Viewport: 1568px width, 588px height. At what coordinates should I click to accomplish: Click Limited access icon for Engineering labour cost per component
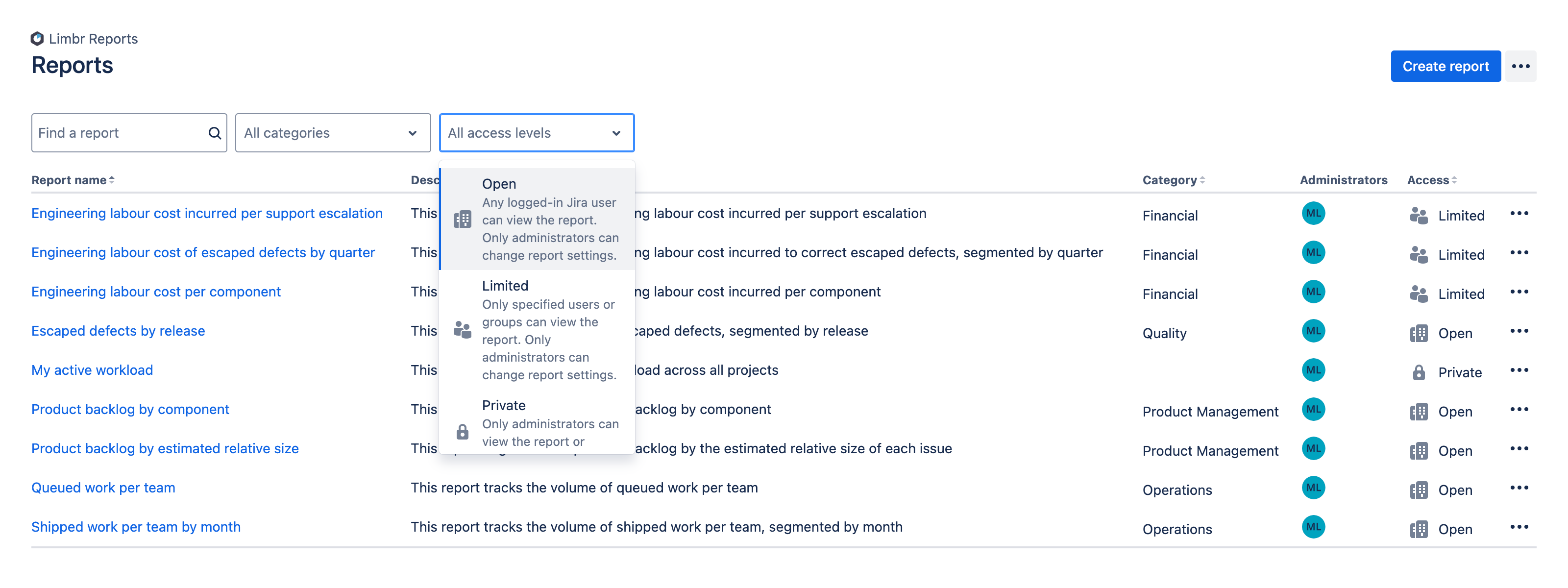[x=1418, y=294]
